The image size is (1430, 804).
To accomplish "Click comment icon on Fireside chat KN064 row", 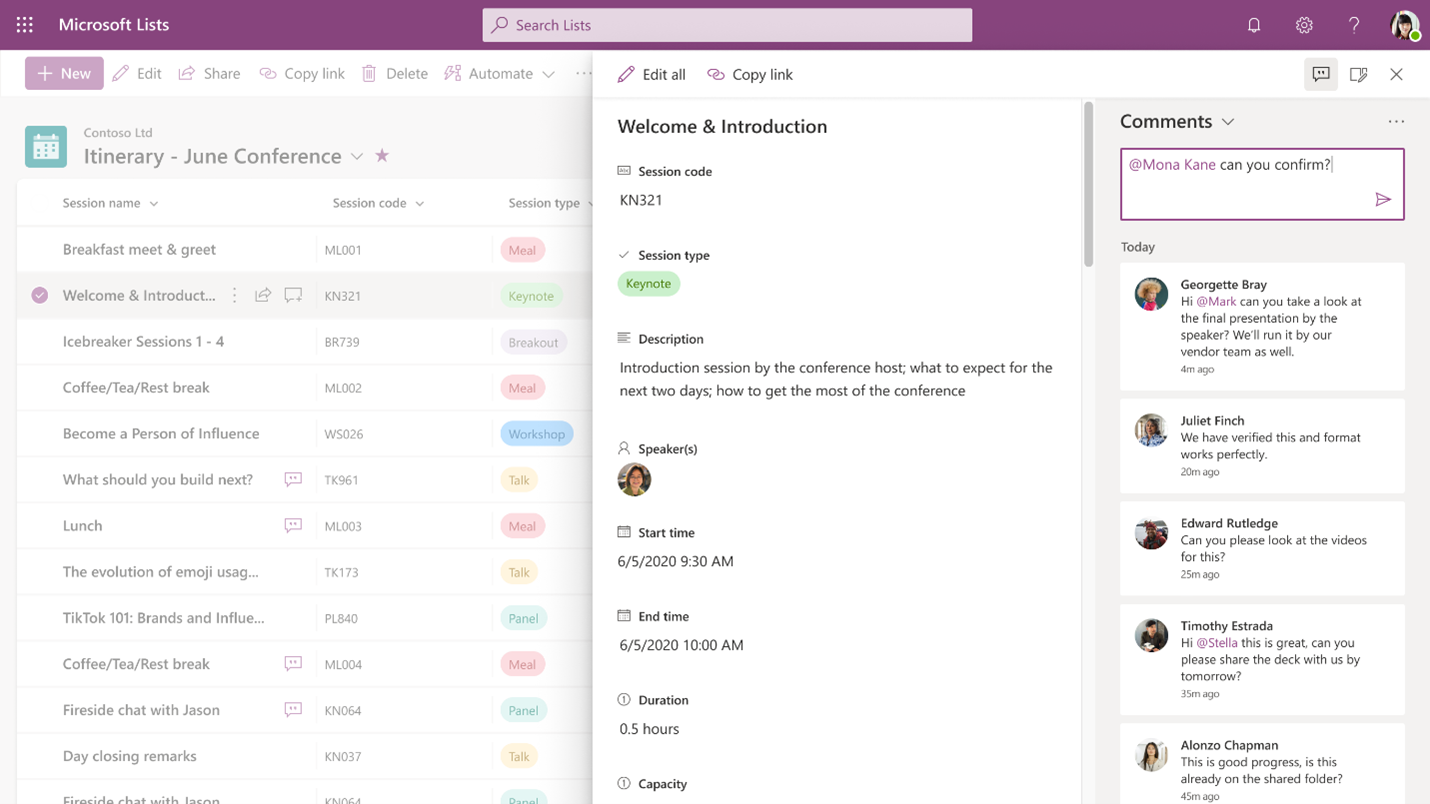I will (293, 709).
